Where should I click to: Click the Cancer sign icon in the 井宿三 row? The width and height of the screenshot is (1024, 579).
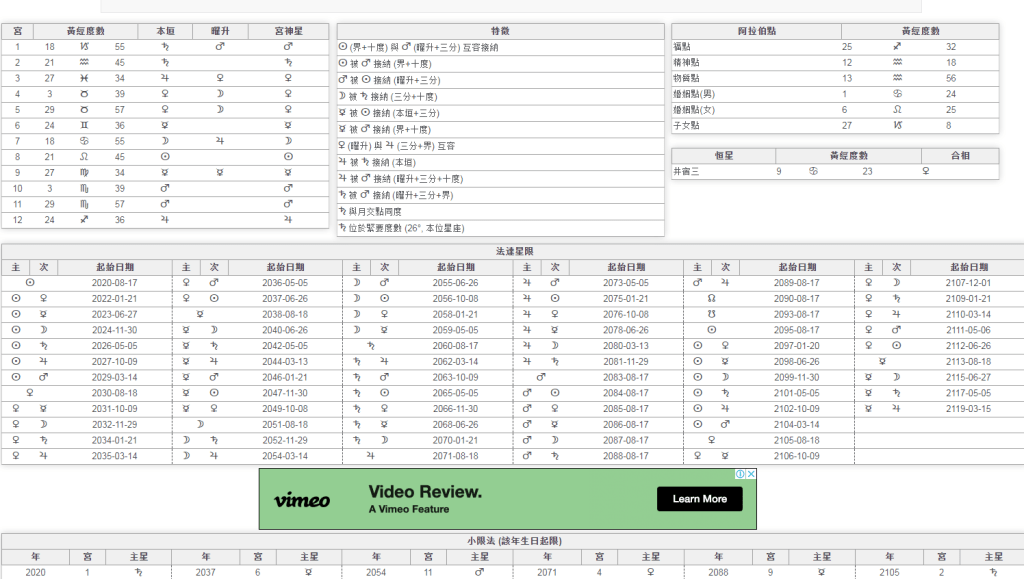coord(812,172)
